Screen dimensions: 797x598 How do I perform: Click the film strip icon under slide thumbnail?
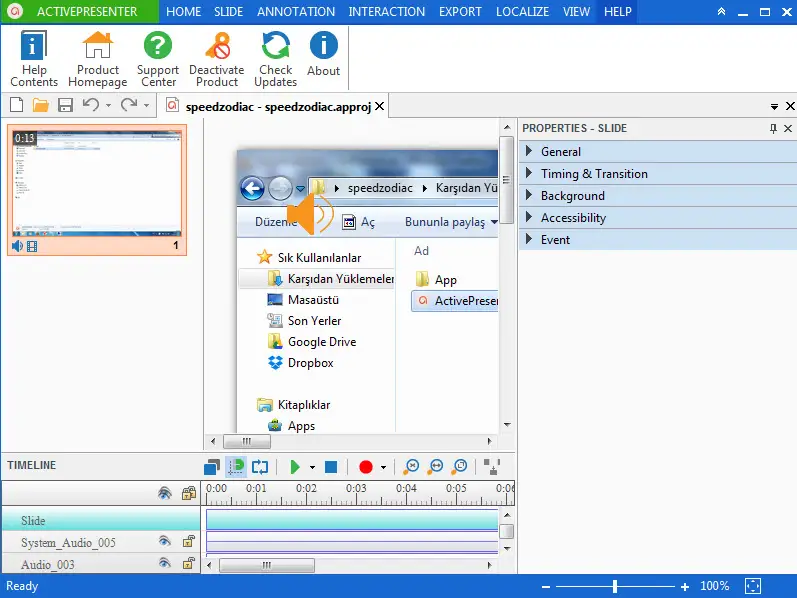[32, 247]
